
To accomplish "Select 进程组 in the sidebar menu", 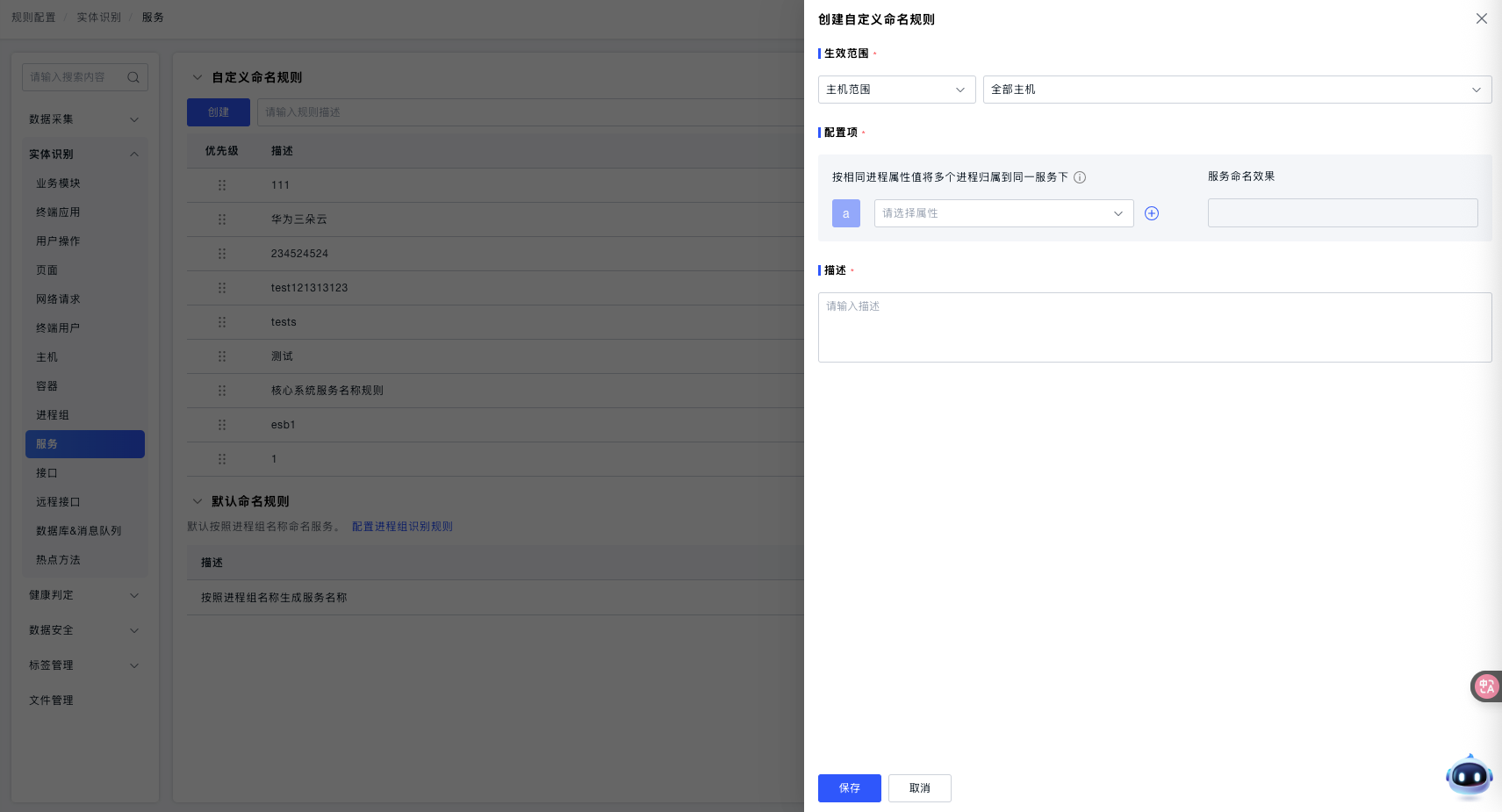I will pos(53,415).
